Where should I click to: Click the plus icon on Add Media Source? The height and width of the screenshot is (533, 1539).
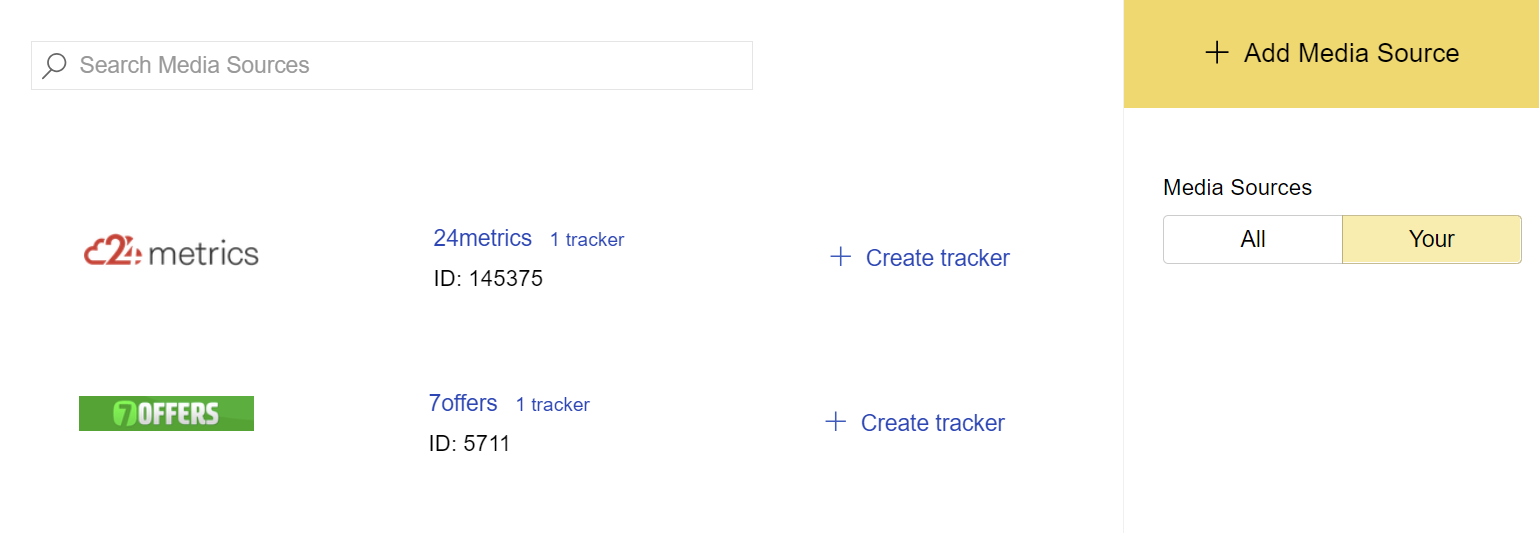click(x=1216, y=53)
